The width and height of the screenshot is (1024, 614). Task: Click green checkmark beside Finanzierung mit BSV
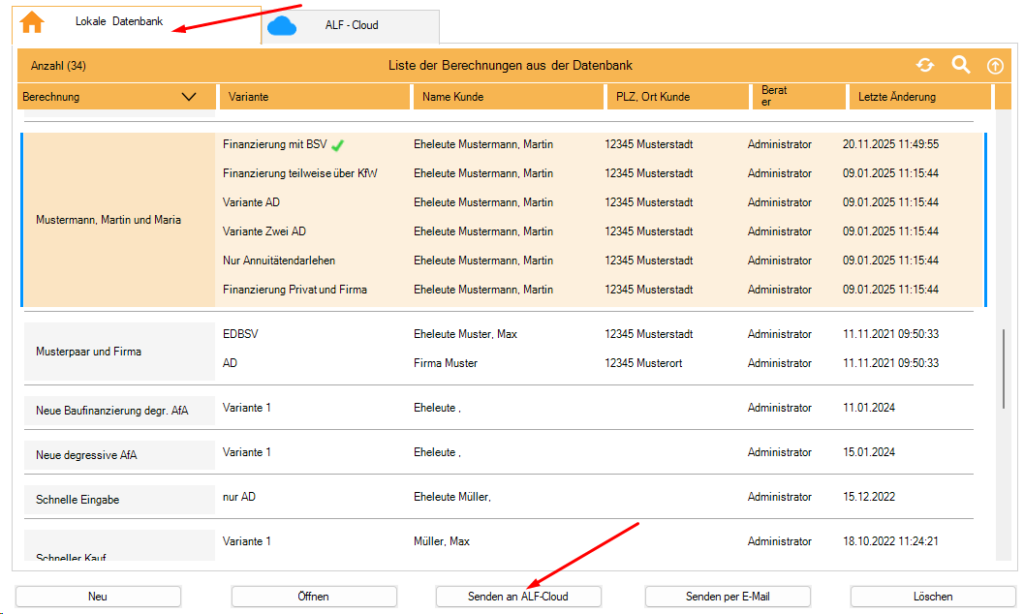338,145
